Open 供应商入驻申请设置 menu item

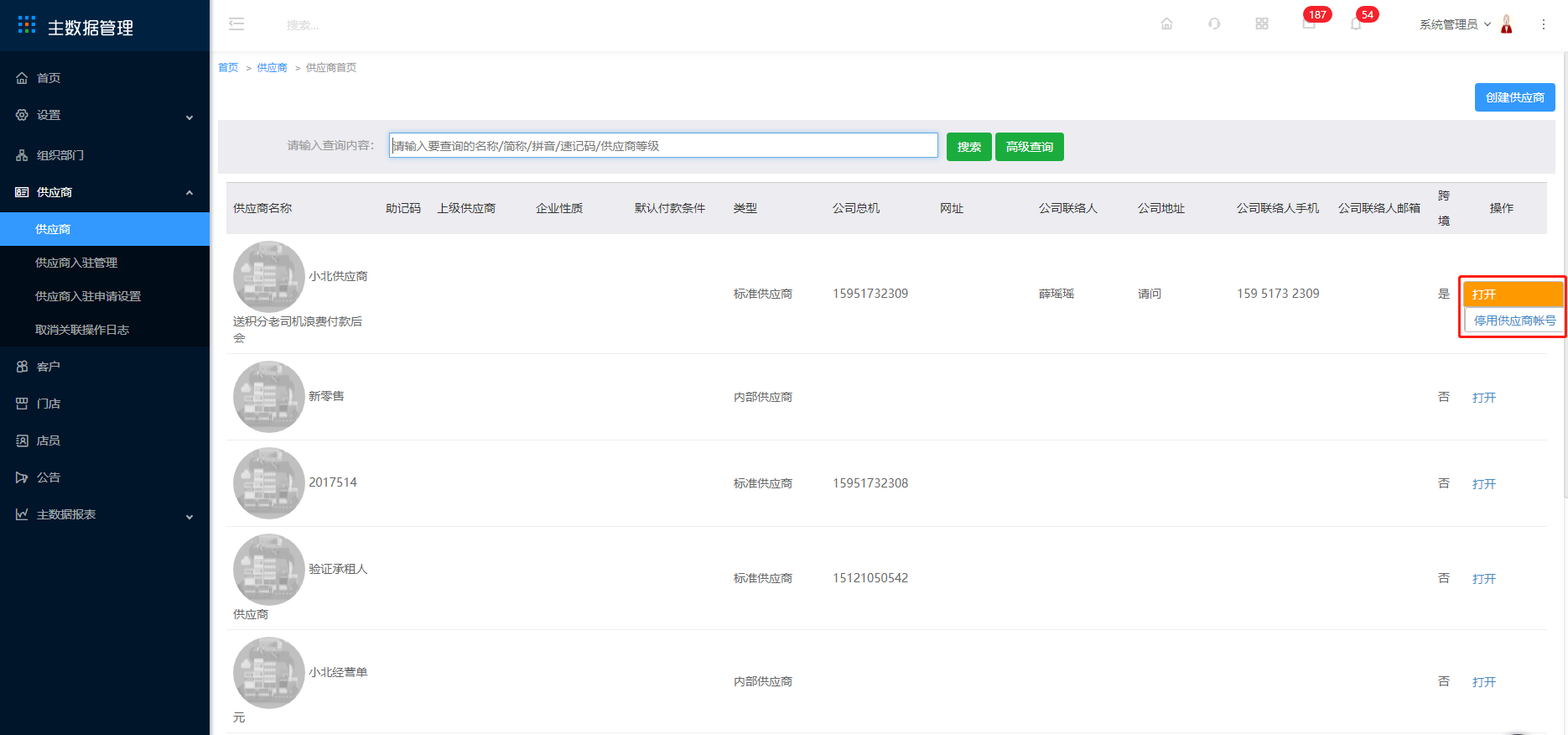[x=105, y=296]
